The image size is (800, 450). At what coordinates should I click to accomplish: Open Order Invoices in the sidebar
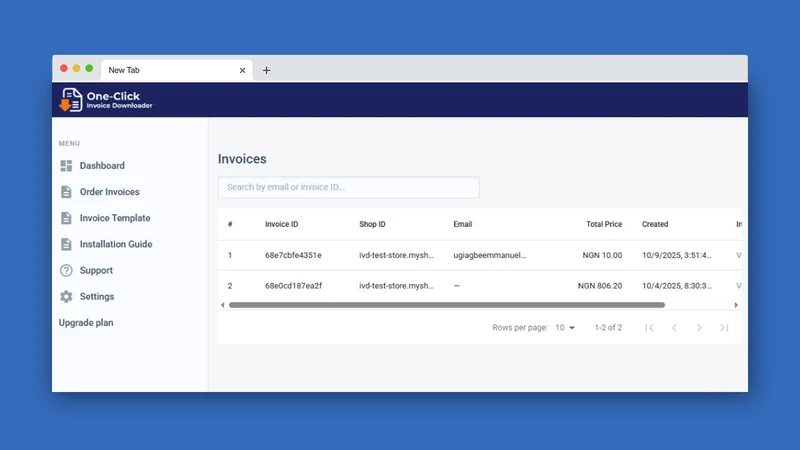click(109, 192)
